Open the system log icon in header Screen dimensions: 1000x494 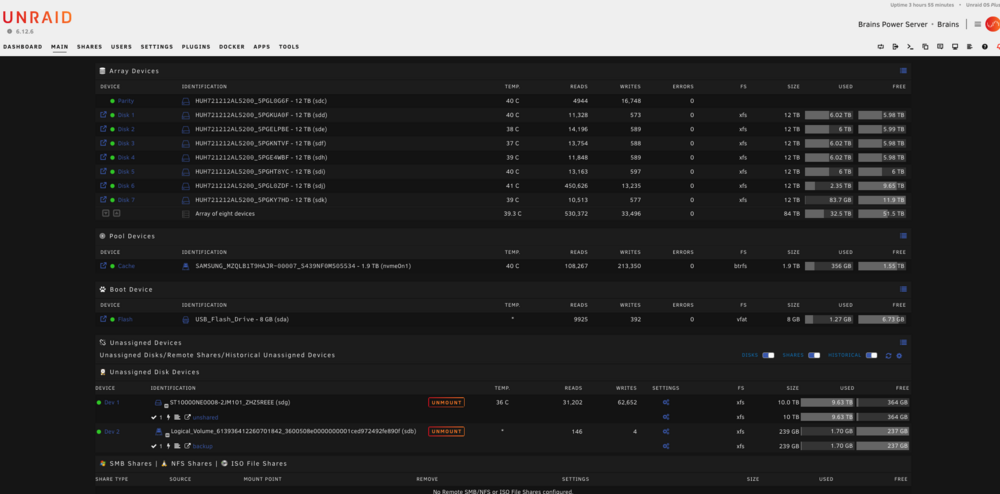click(x=970, y=47)
